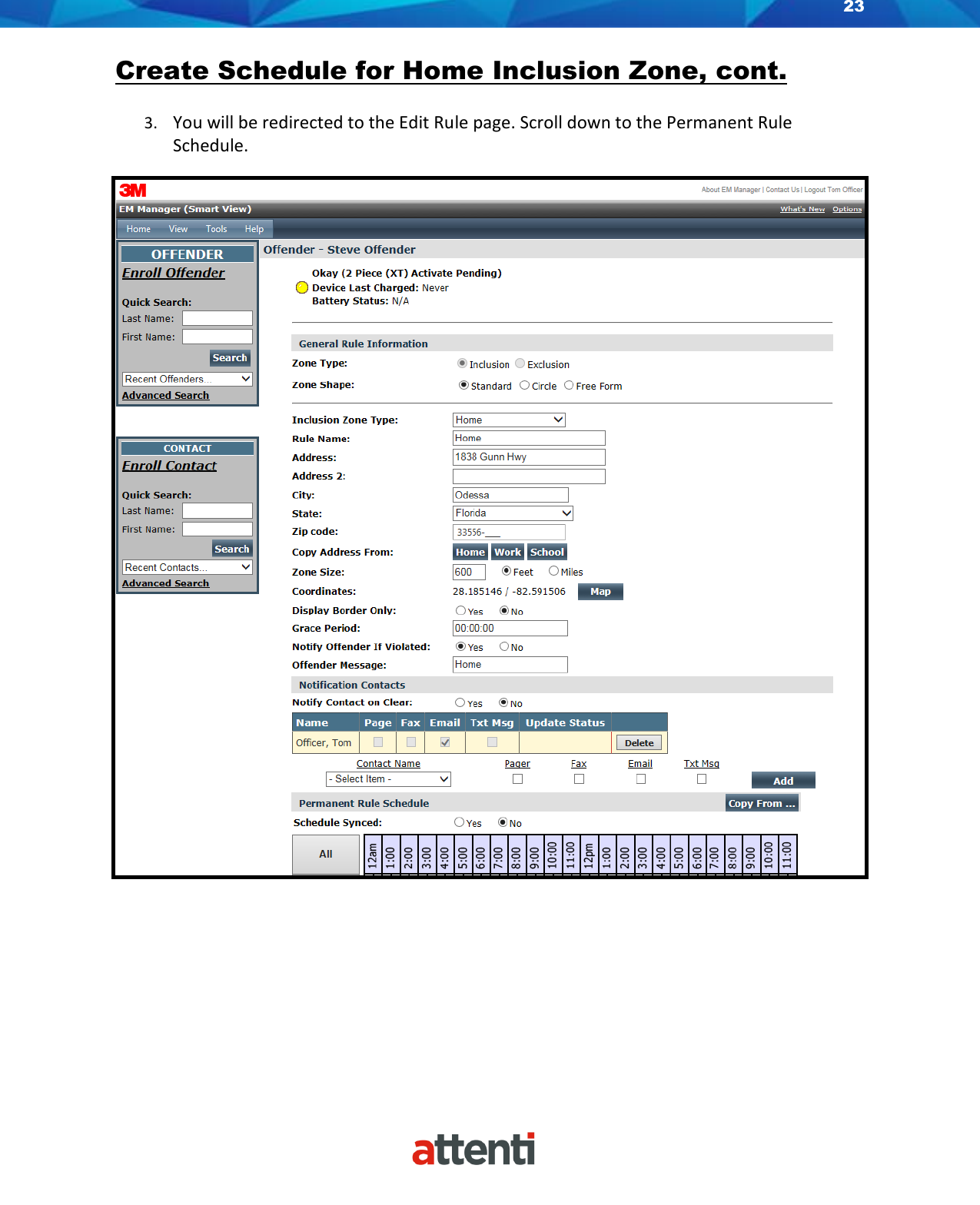Viewport: 980px width, 1205px height.
Task: Click the Address 2 input field
Action: click(529, 476)
